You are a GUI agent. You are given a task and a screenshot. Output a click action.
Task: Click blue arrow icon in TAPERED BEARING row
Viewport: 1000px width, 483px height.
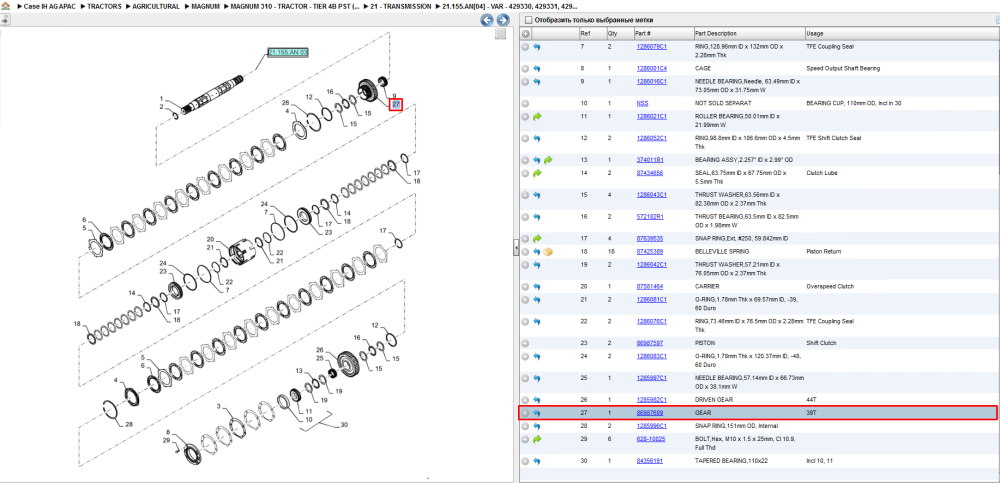(x=537, y=461)
